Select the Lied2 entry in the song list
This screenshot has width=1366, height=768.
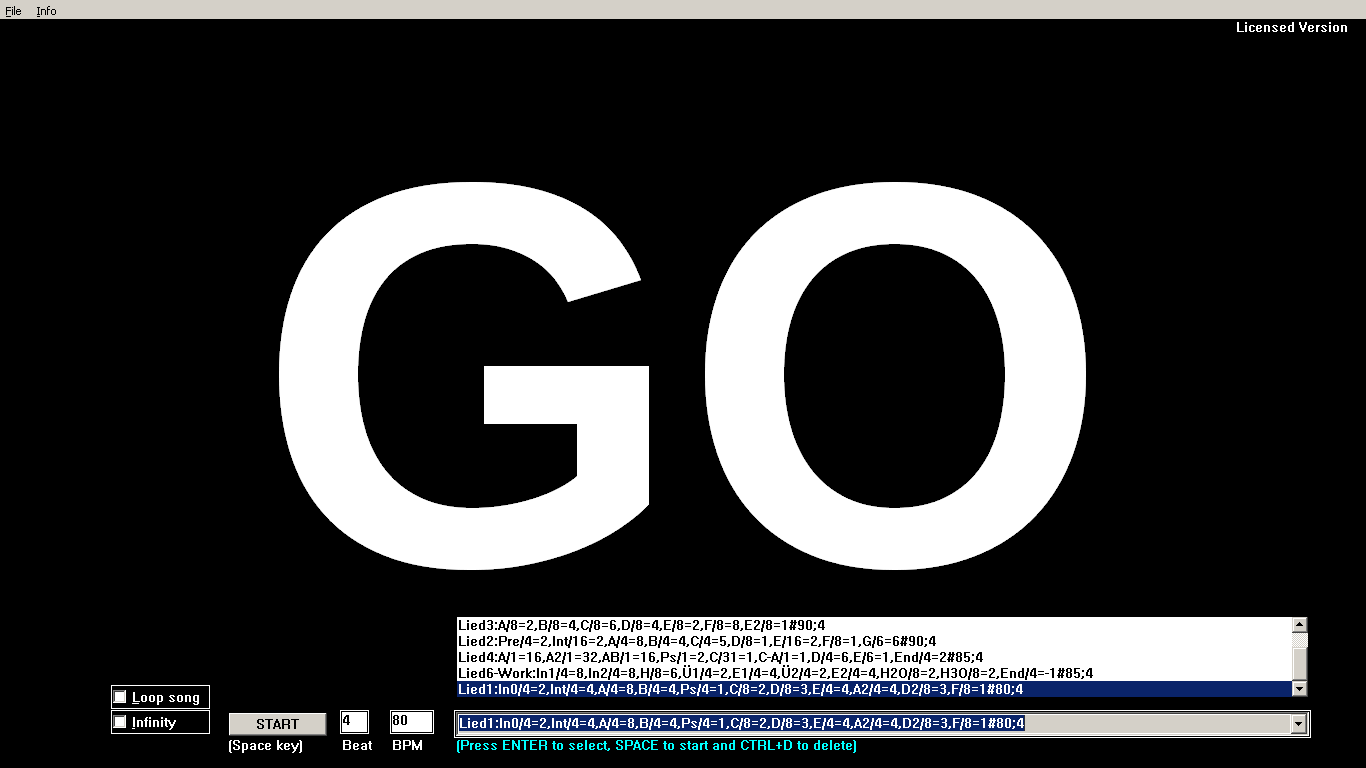point(696,641)
